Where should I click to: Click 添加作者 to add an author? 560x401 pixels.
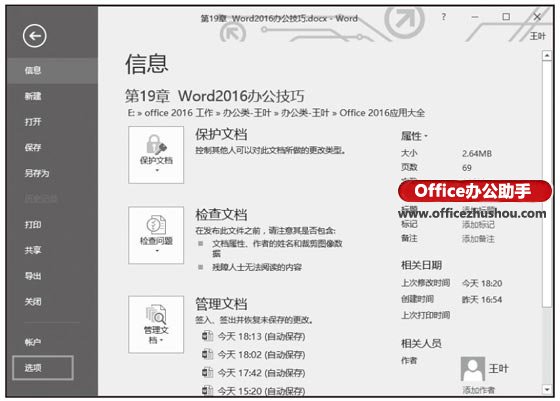point(478,390)
